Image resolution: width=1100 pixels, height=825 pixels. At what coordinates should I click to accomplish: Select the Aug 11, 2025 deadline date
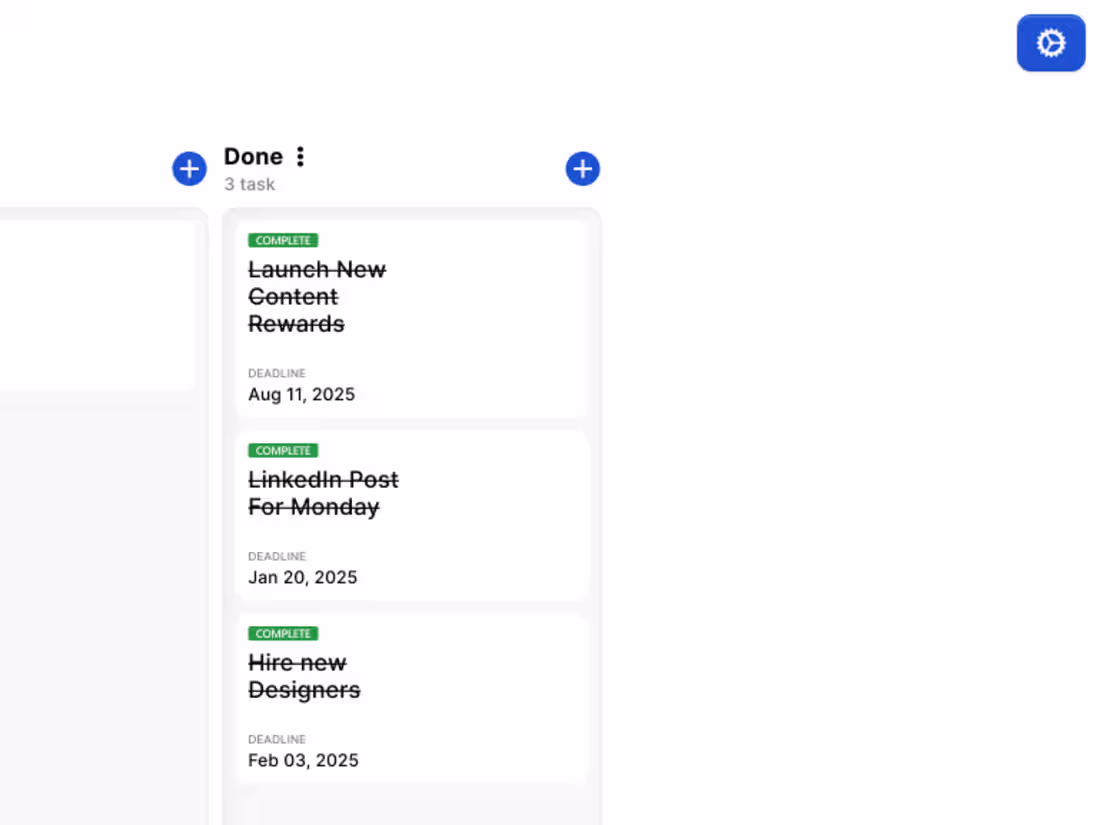coord(302,394)
